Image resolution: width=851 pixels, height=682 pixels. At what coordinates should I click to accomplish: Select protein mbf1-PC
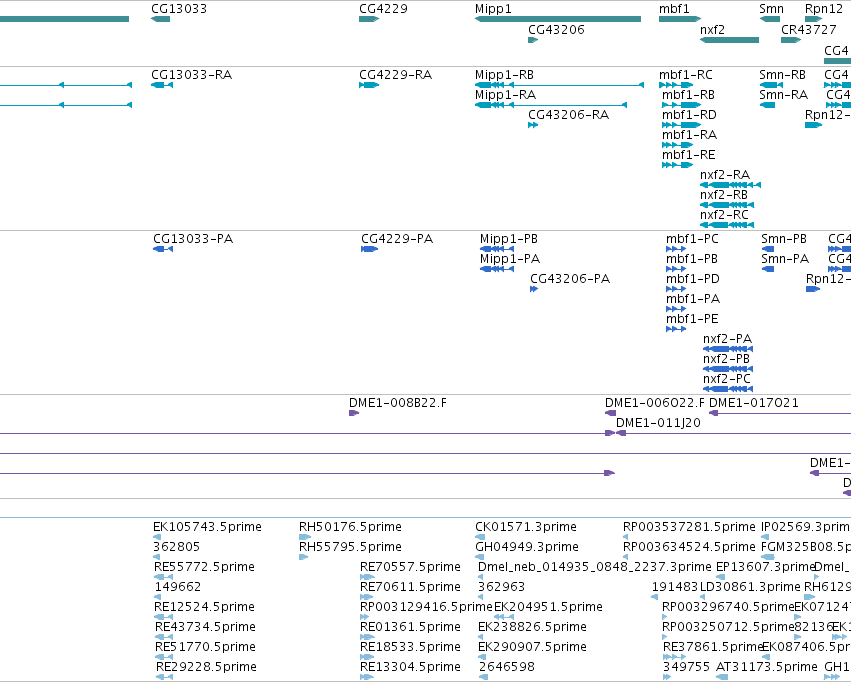click(676, 249)
